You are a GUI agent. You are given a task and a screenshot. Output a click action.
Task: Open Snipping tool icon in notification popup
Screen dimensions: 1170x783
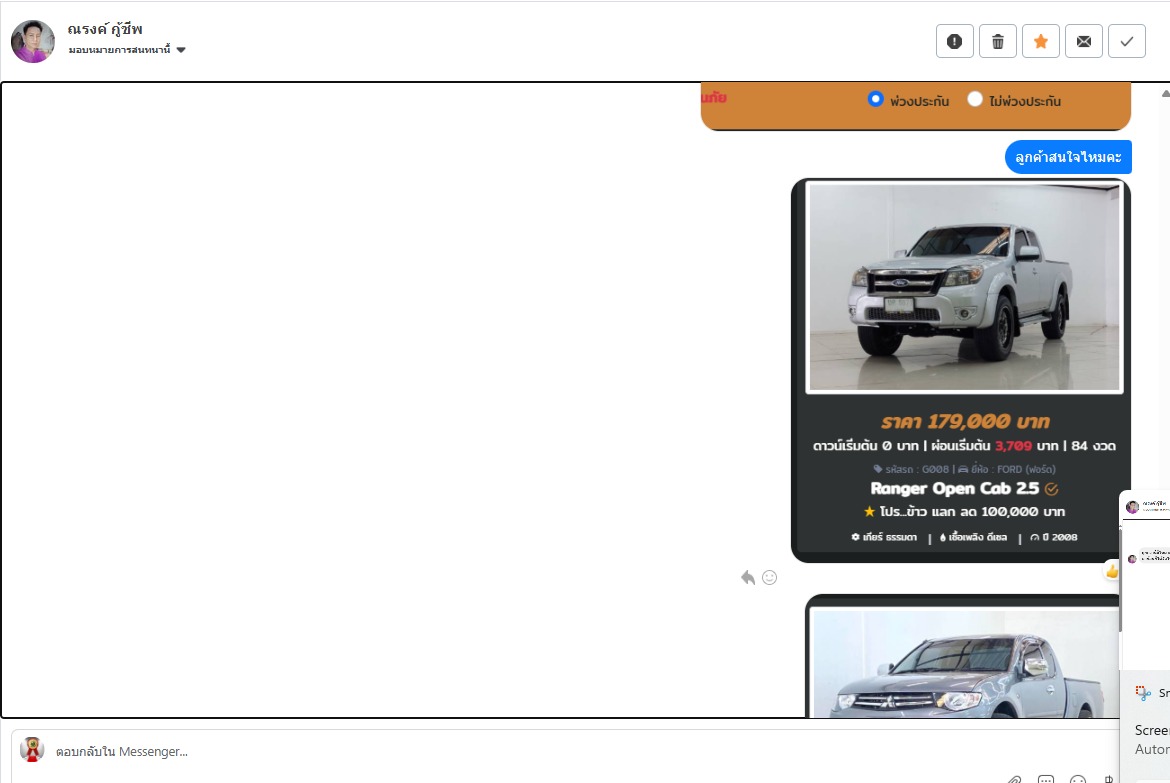pyautogui.click(x=1143, y=693)
